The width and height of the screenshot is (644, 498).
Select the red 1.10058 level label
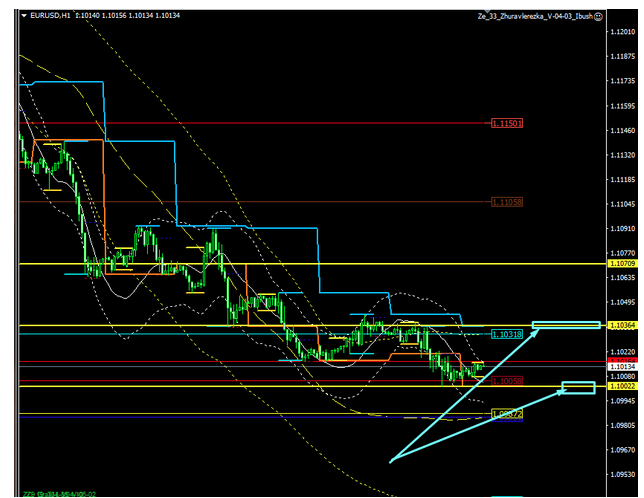pos(507,380)
